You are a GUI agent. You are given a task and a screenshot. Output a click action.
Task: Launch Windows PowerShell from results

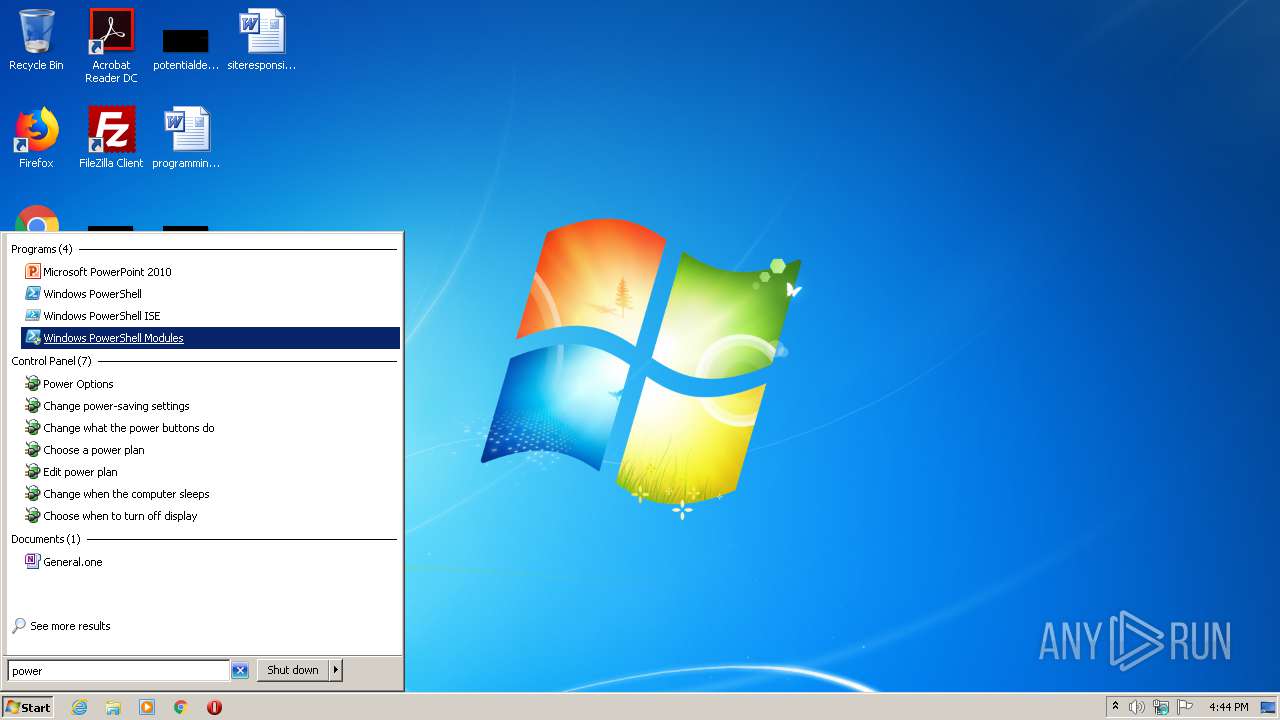[x=210, y=294]
